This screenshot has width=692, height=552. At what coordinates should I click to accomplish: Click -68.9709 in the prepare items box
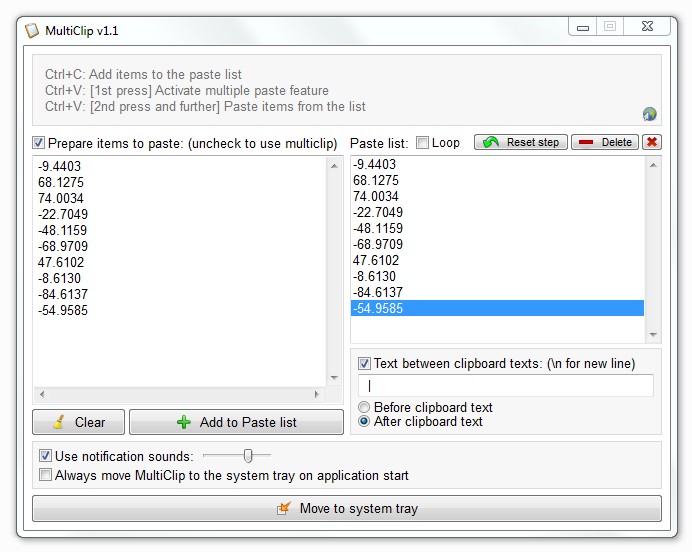[x=63, y=246]
